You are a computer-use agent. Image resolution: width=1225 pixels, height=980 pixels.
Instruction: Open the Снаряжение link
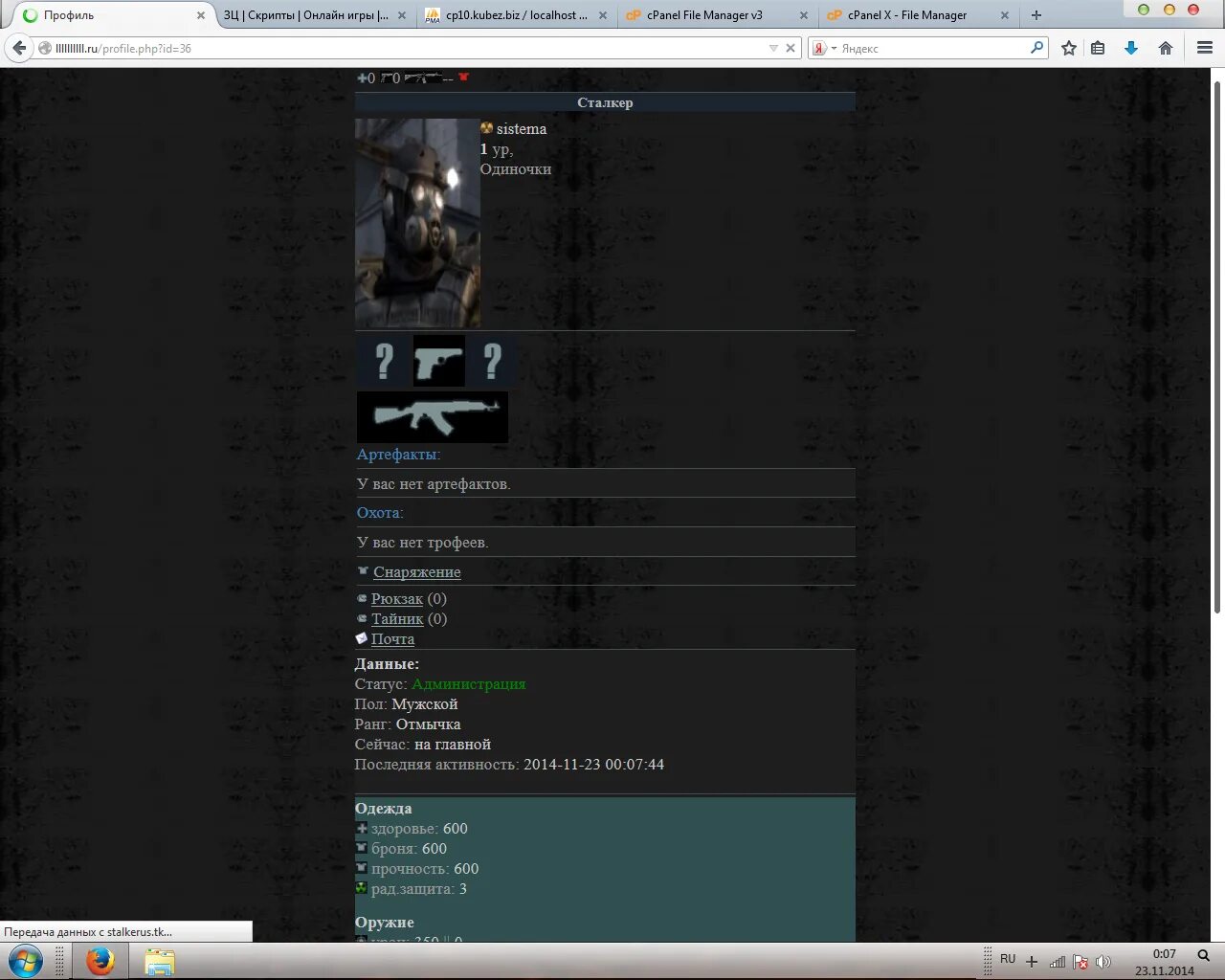417,571
